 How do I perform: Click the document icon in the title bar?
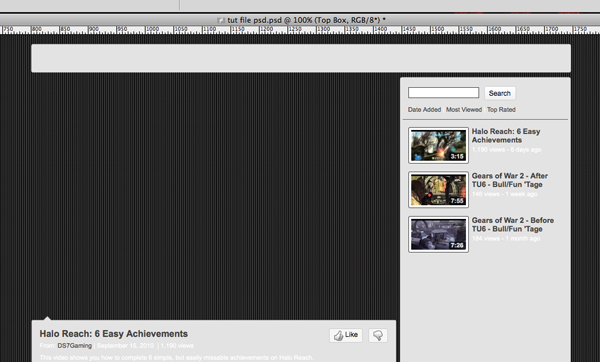pyautogui.click(x=221, y=20)
